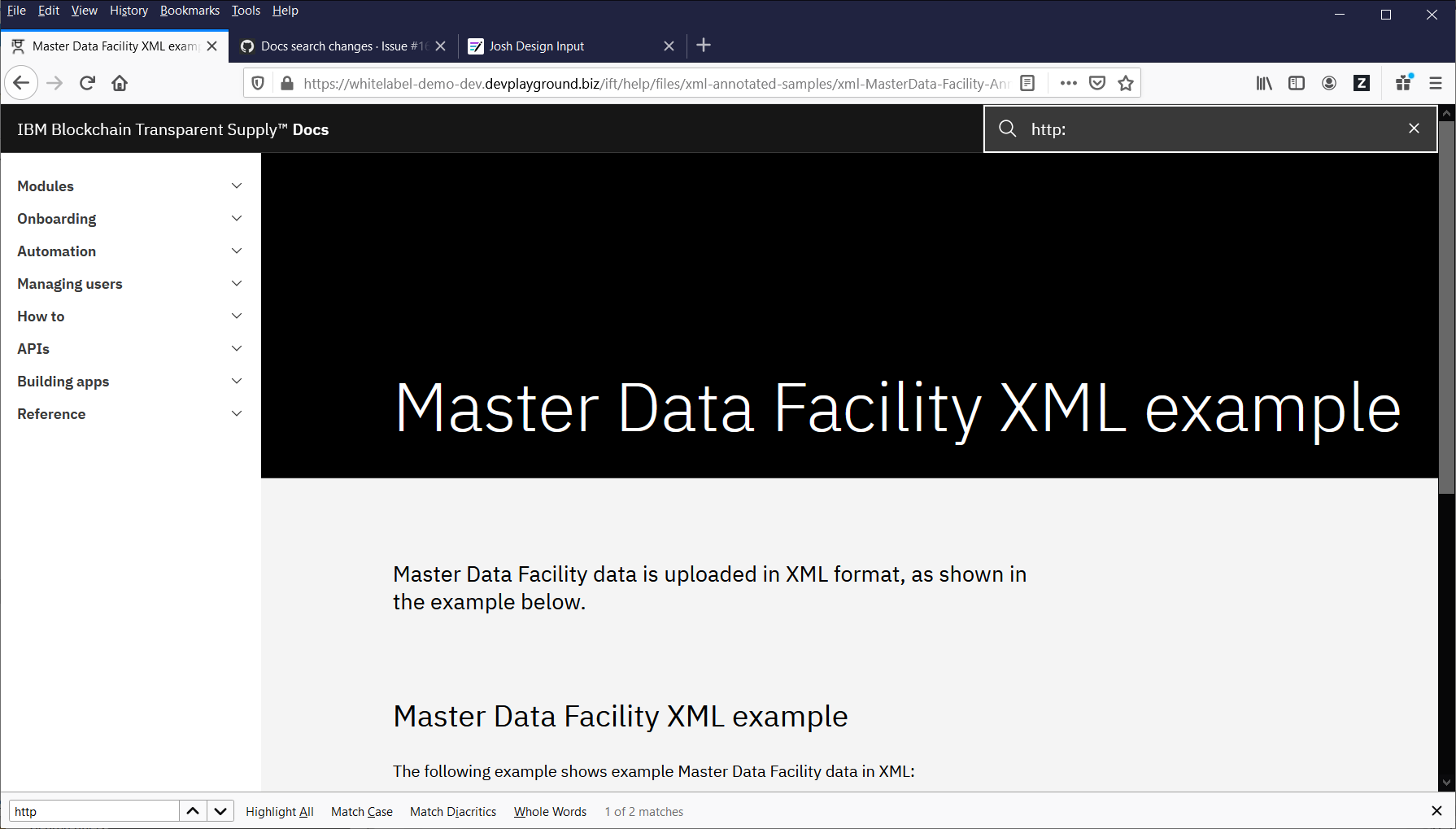Screen dimensions: 1456x829
Task: Close the Master Data Facility tab
Action: [x=212, y=46]
